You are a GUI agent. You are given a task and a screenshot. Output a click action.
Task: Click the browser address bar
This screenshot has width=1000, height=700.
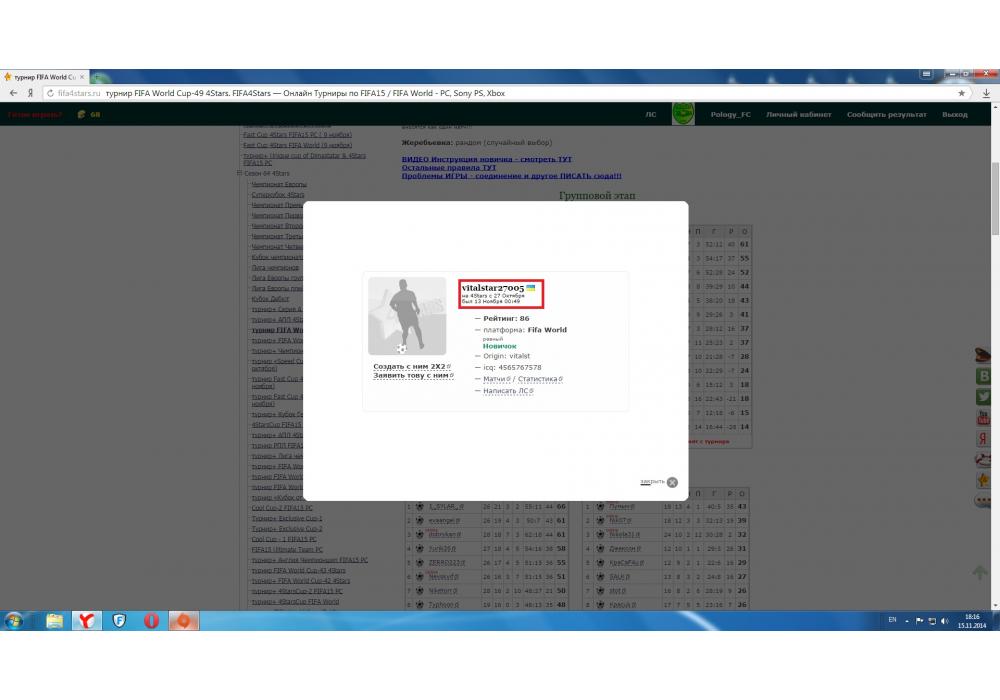pos(500,93)
